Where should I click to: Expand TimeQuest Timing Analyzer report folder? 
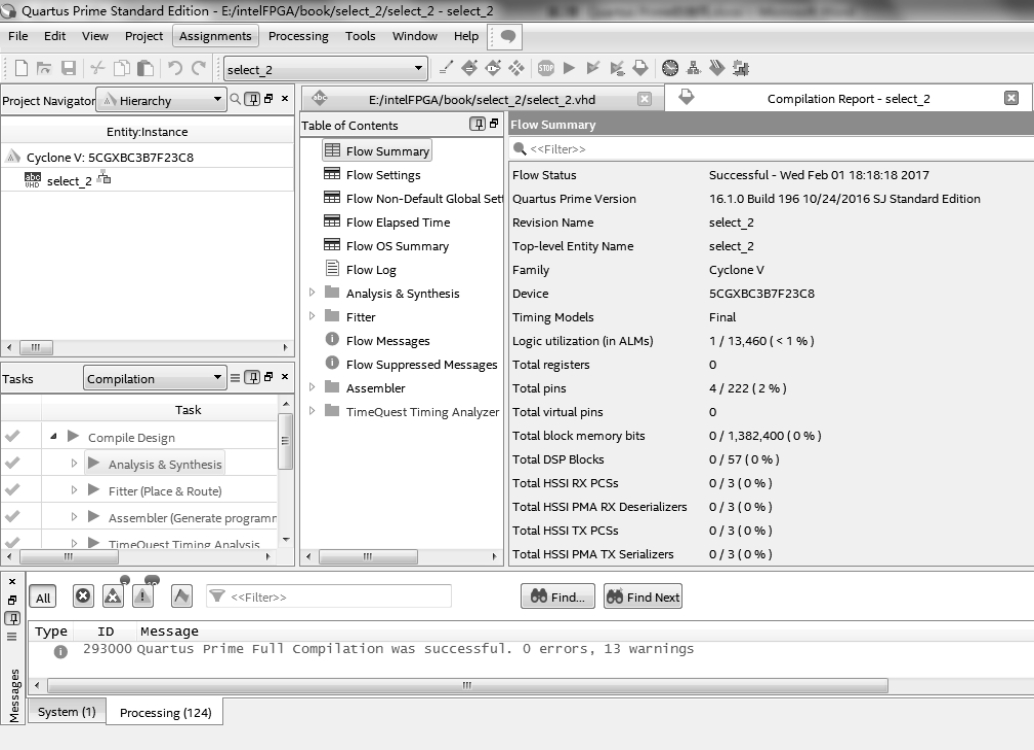click(x=312, y=411)
